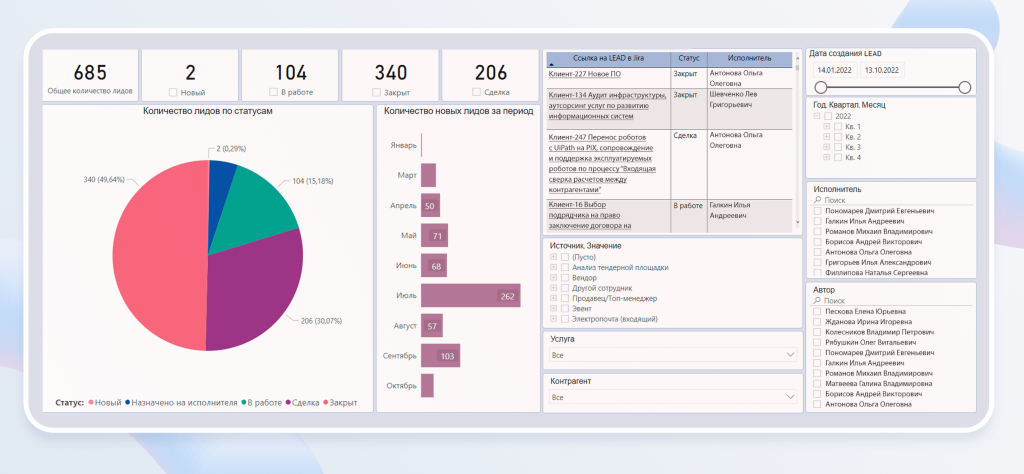The height and width of the screenshot is (474, 1024).
Task: Click the Май bar showing 71
Action: point(434,235)
